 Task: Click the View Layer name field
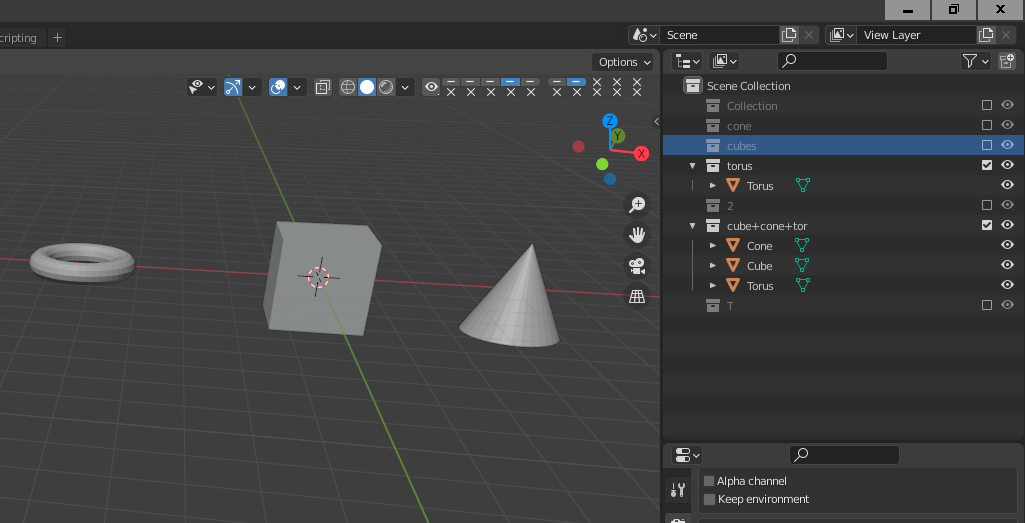916,35
